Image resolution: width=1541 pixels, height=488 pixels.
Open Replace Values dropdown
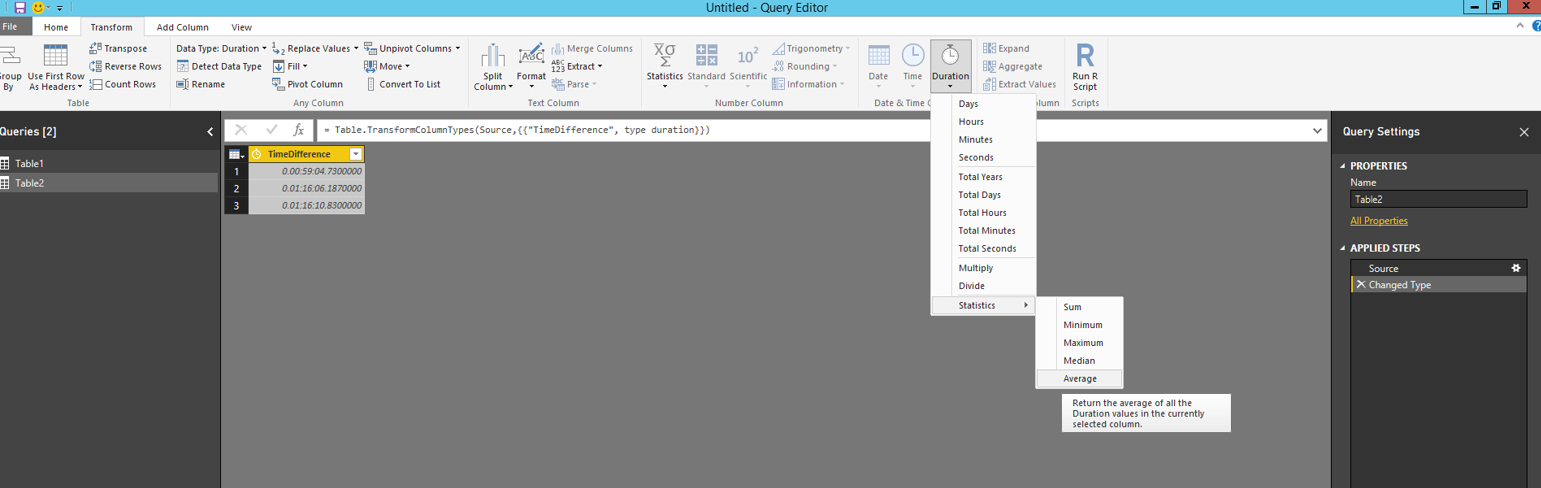(x=315, y=48)
